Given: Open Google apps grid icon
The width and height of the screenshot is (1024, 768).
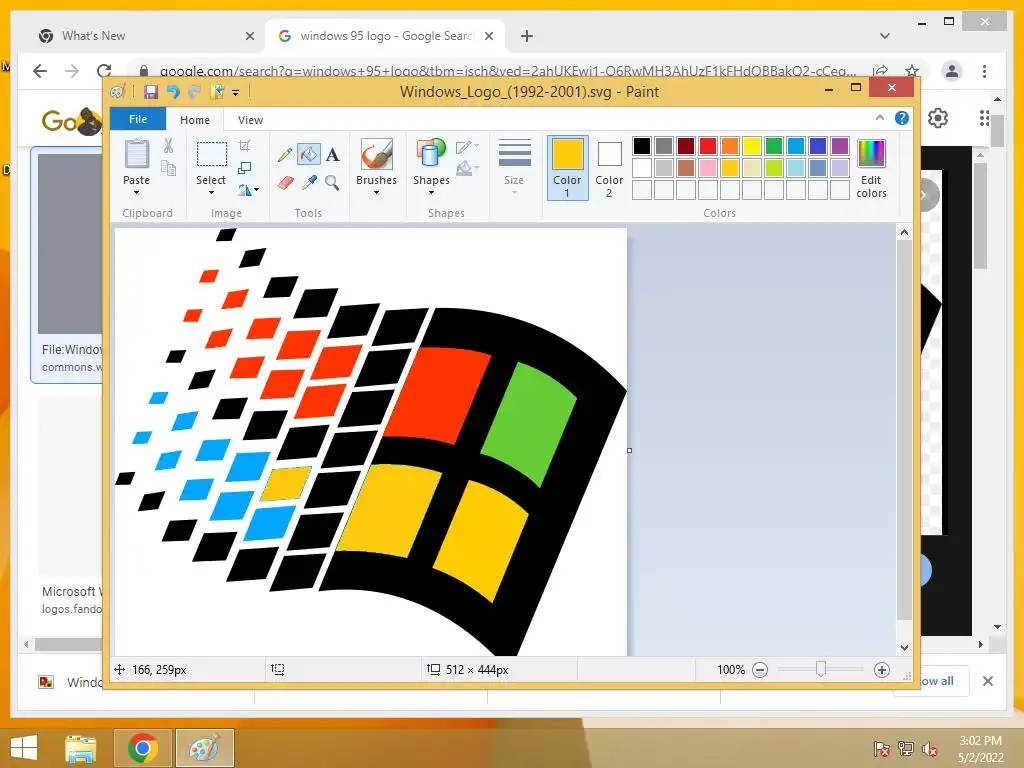Looking at the screenshot, I should [984, 118].
